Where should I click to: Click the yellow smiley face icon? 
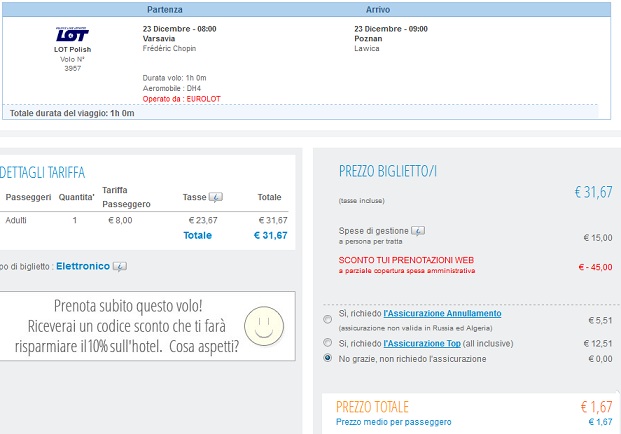(x=264, y=326)
